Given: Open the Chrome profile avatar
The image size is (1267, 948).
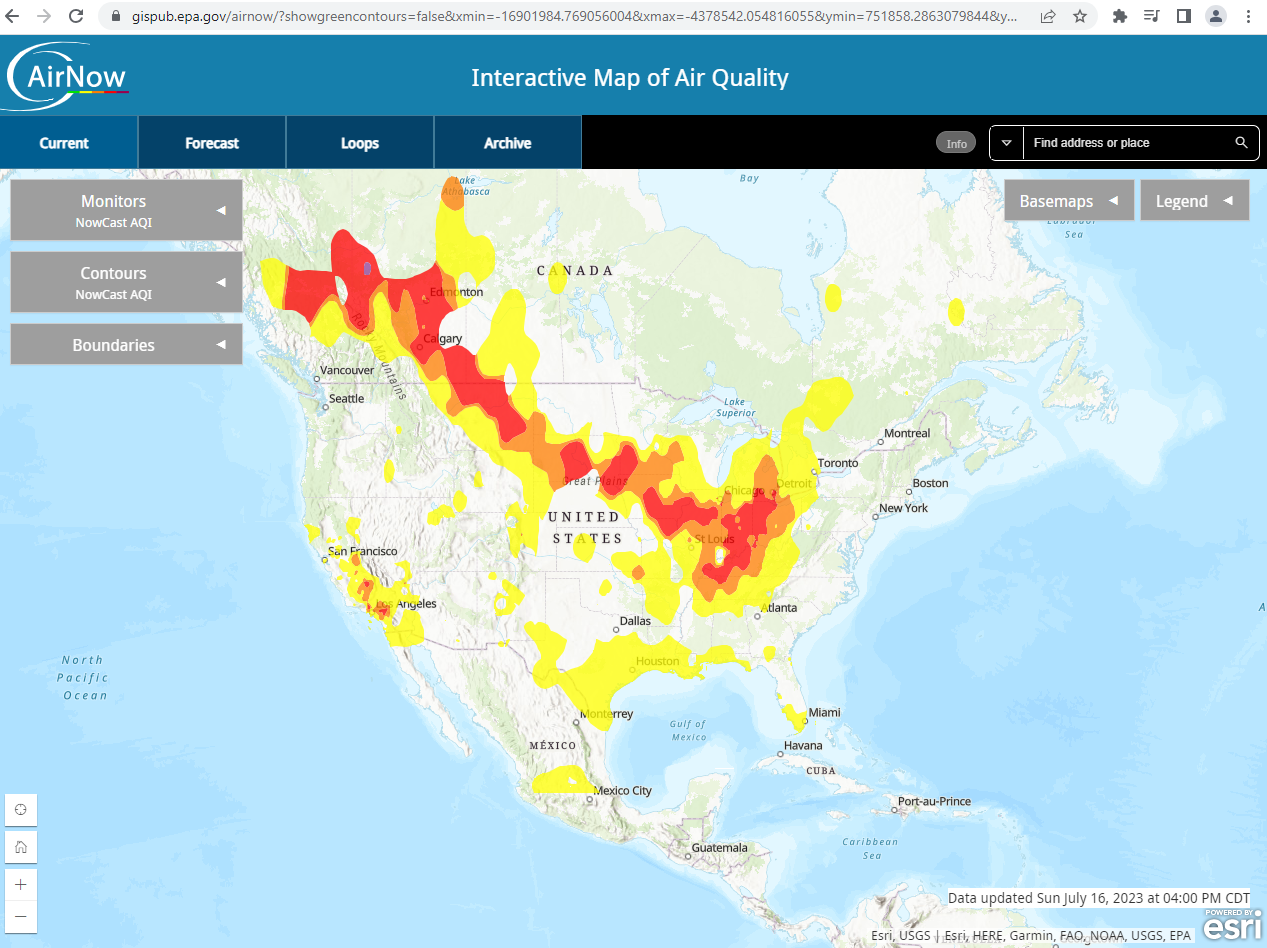Looking at the screenshot, I should coord(1216,16).
